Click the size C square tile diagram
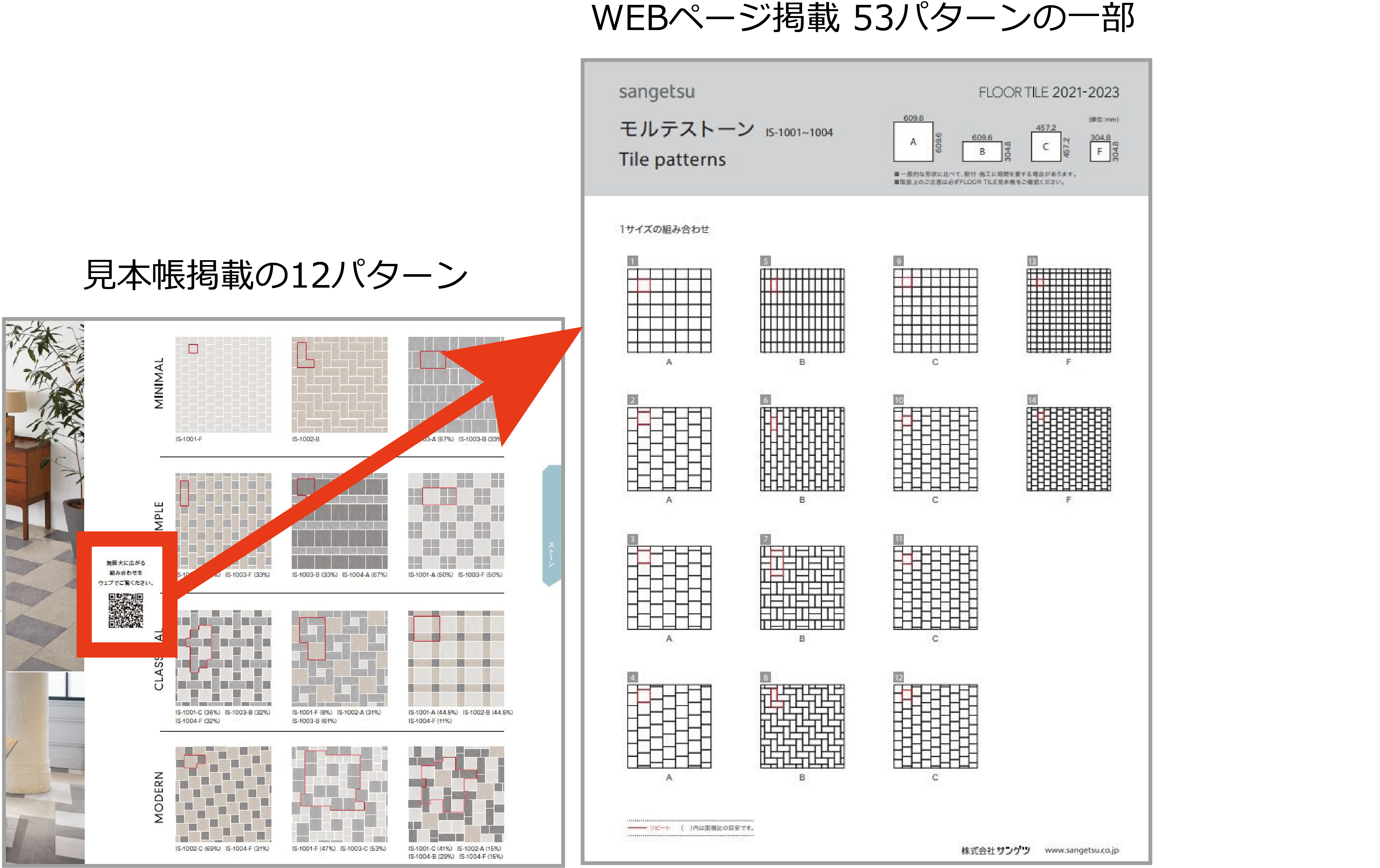This screenshot has width=1380, height=868. coord(1046,147)
